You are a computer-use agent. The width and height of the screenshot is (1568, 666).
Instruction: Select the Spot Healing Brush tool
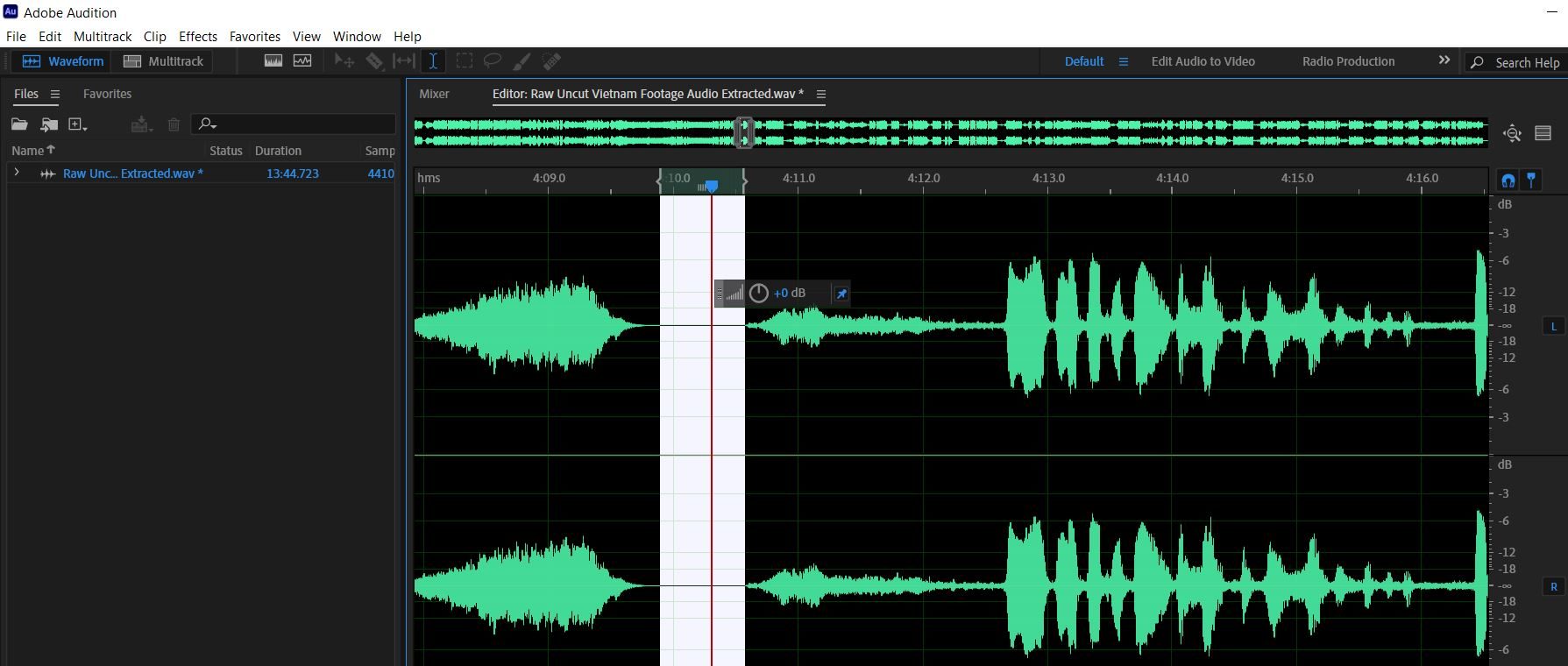point(551,61)
